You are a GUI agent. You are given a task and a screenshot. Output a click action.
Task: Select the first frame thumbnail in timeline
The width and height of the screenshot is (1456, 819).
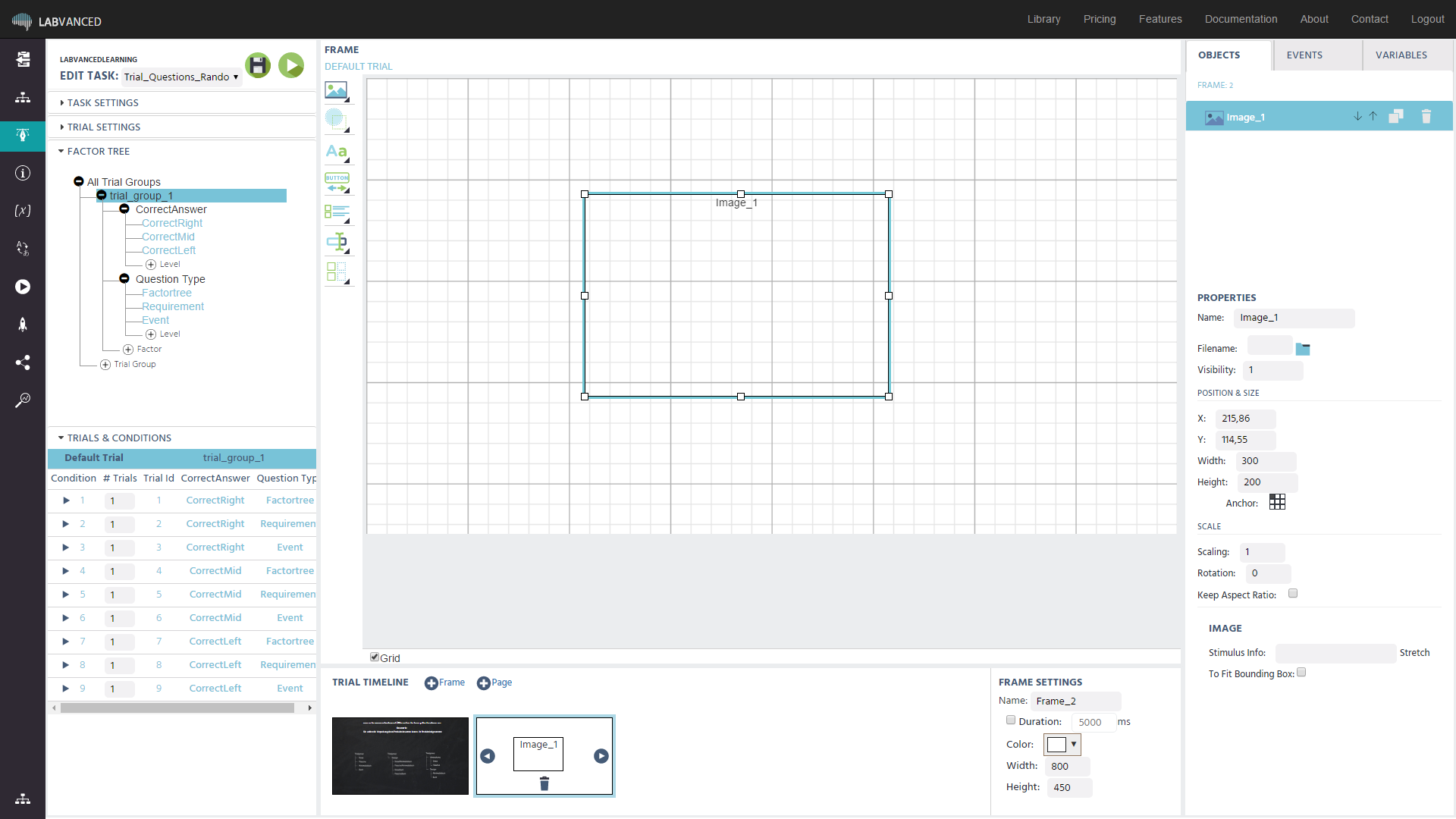400,756
